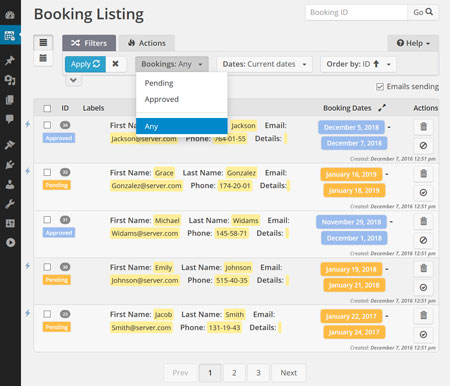Open the Media sidebar icon
The height and width of the screenshot is (386, 450).
pos(10,80)
